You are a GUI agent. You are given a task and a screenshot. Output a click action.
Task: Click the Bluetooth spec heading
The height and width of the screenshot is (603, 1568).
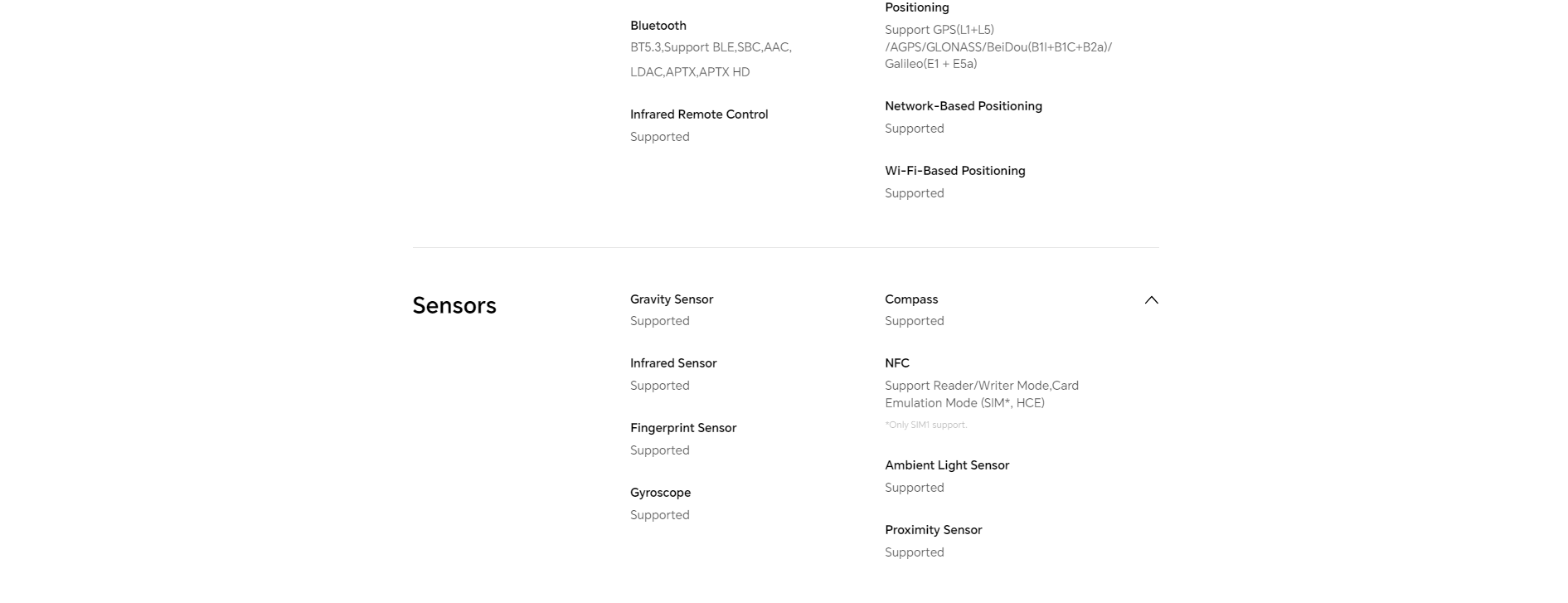point(658,26)
